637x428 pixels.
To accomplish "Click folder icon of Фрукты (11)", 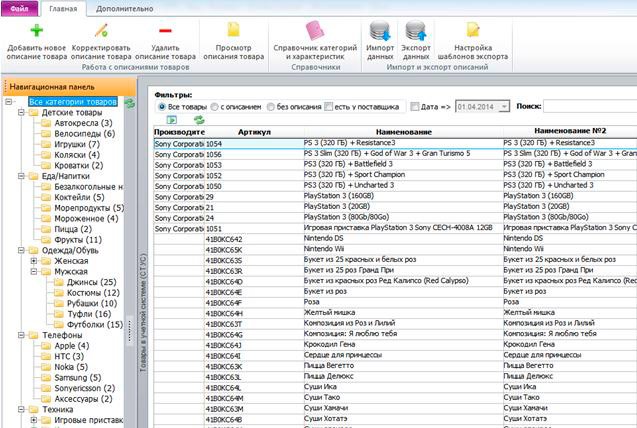I will click(46, 240).
